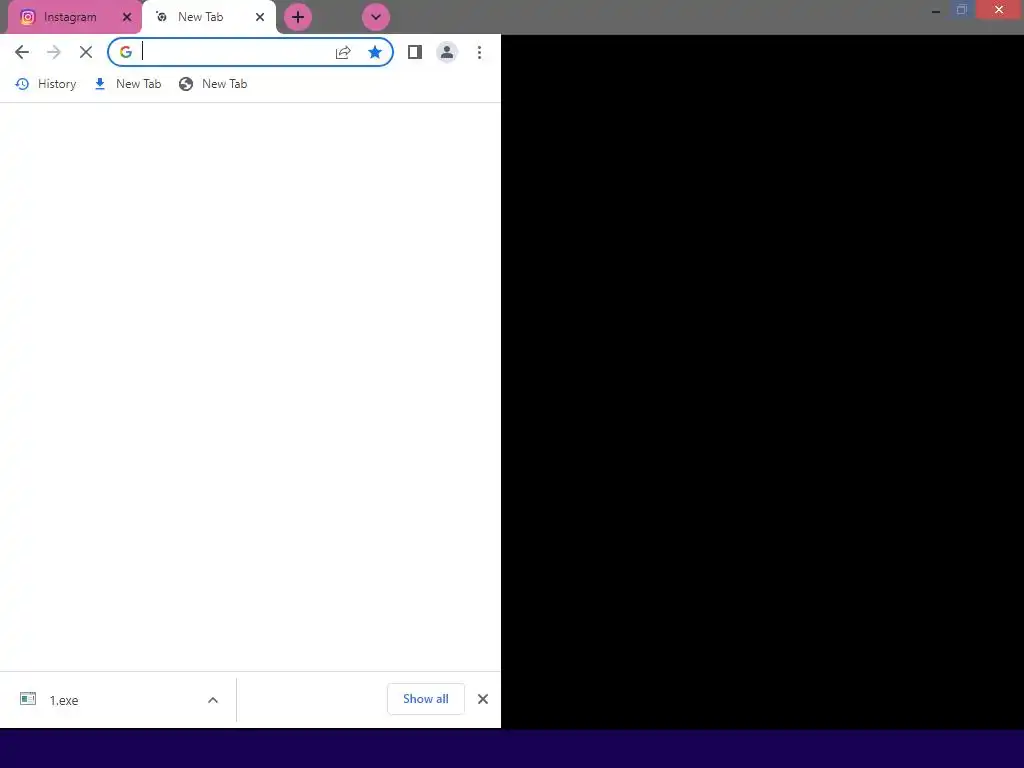Image resolution: width=1024 pixels, height=768 pixels.
Task: Open the History bookmark
Action: tap(46, 84)
